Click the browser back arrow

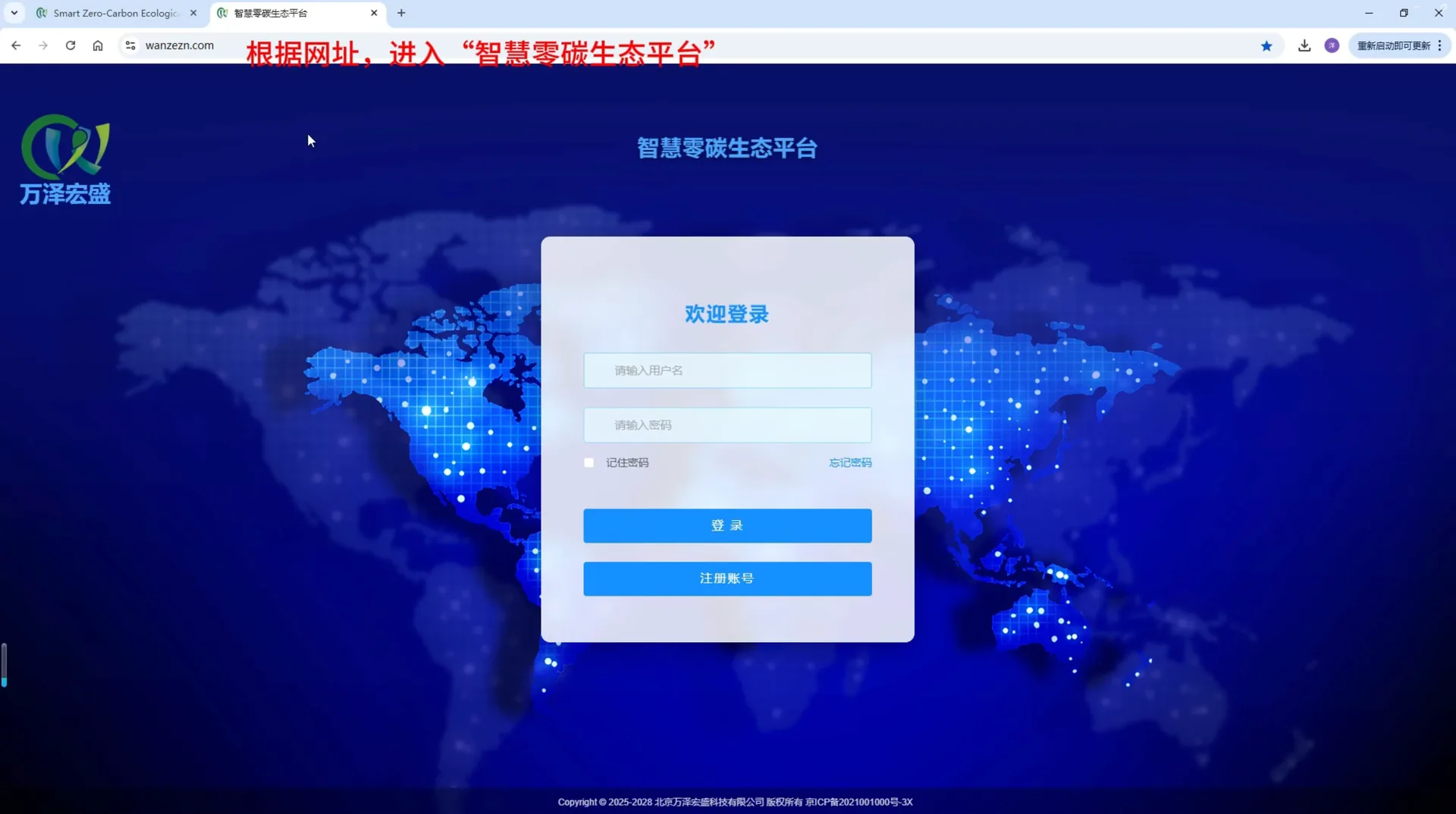(x=16, y=45)
